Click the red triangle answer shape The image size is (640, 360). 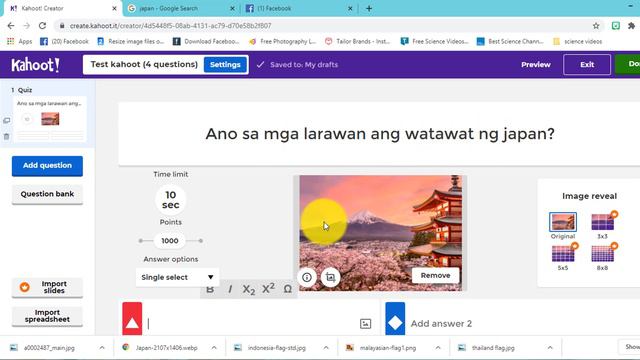[x=132, y=319]
